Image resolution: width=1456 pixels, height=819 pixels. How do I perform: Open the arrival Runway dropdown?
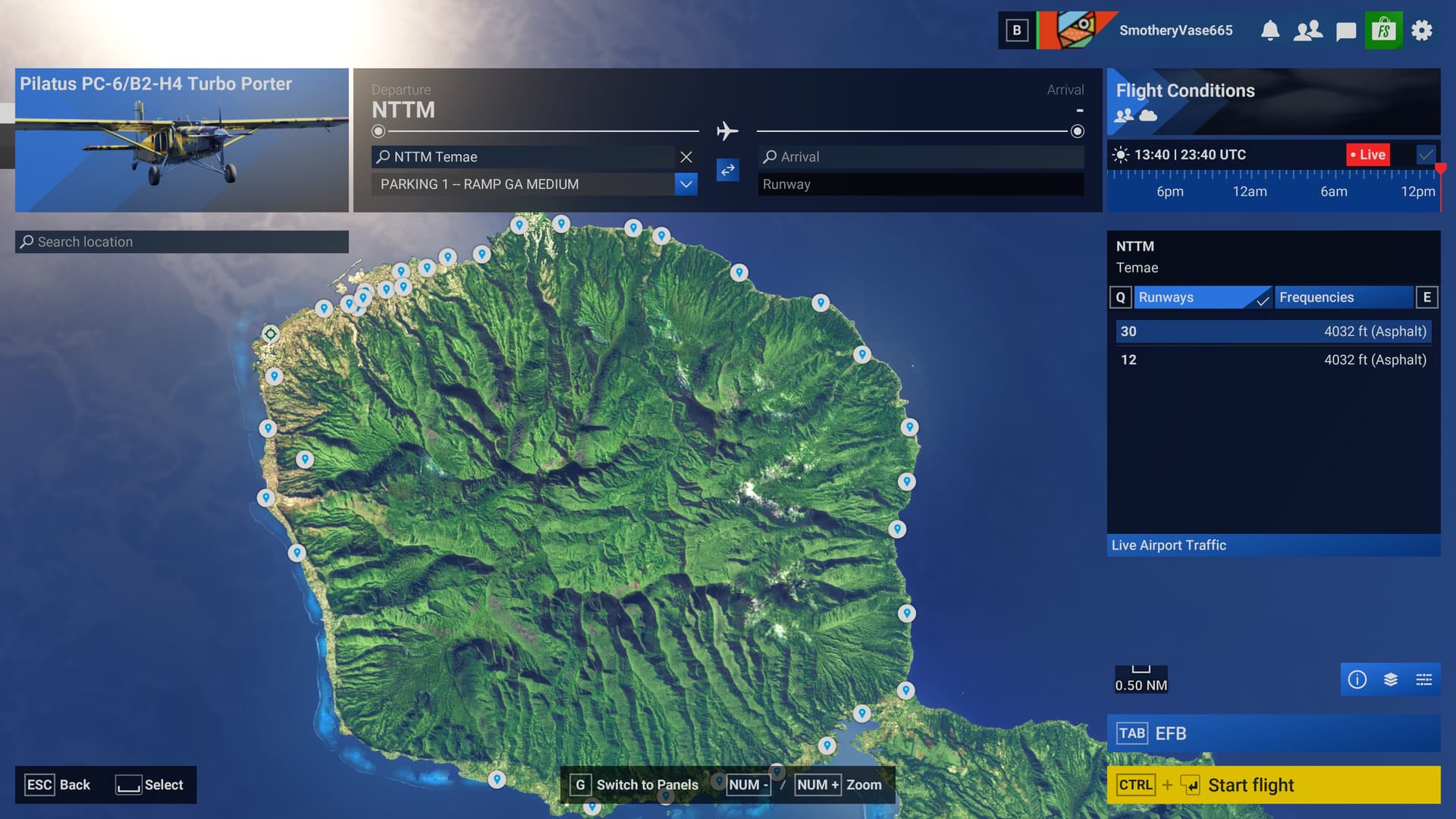click(921, 184)
